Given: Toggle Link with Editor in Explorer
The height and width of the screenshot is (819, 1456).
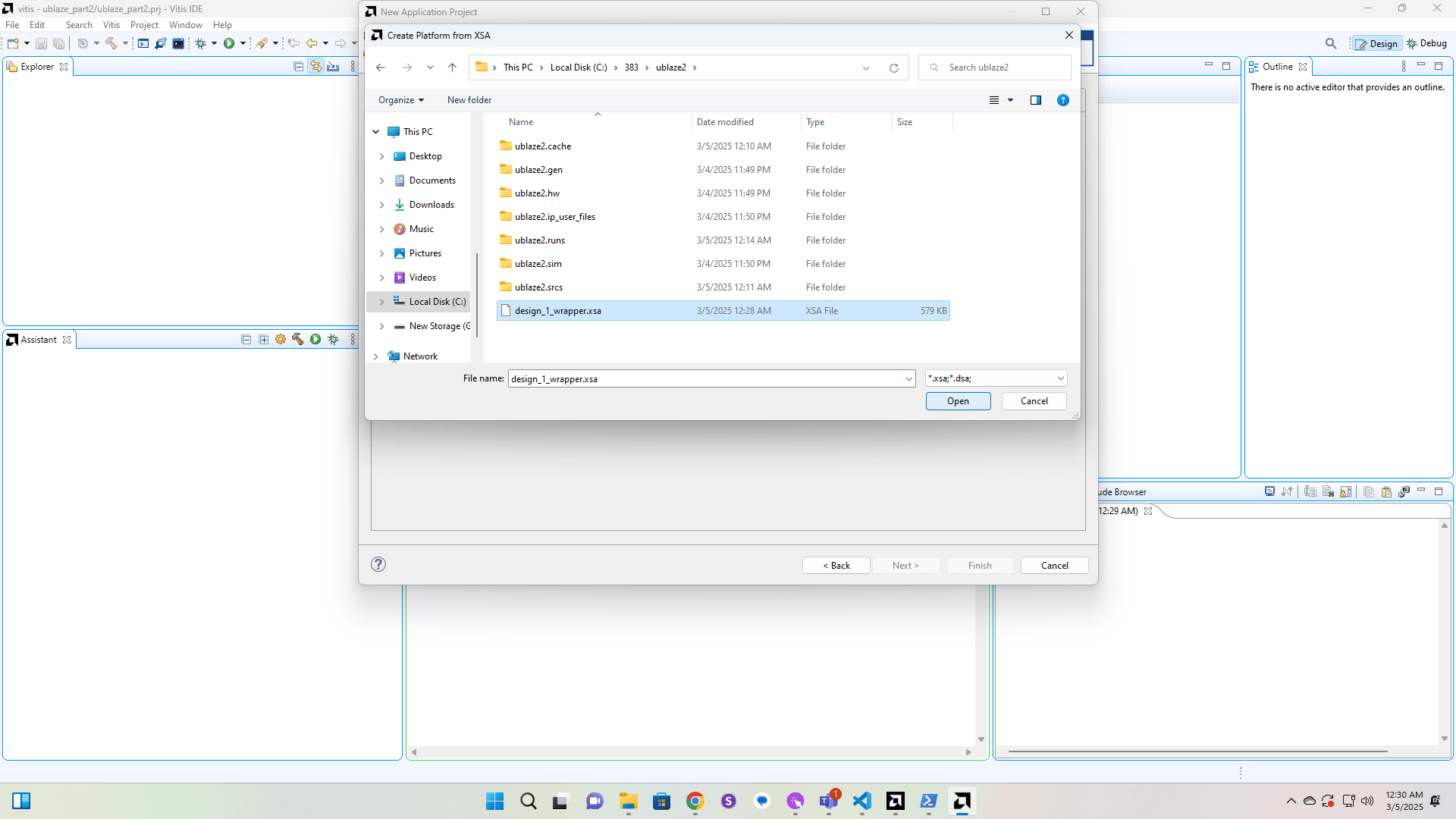Looking at the screenshot, I should pos(315,67).
